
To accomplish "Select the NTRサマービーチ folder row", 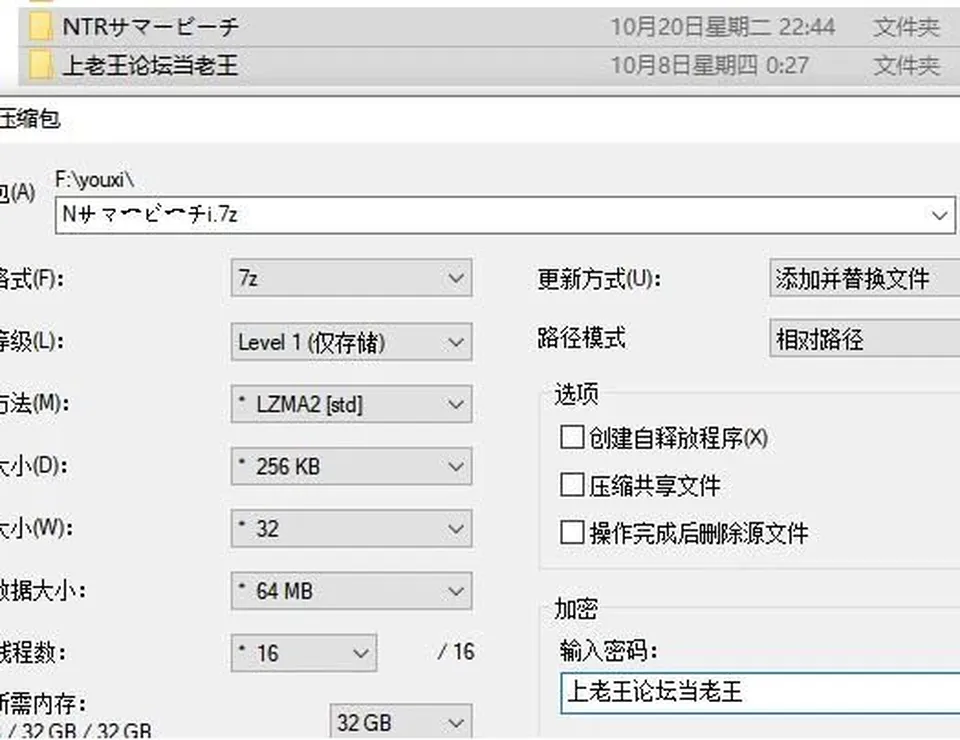I will (x=489, y=27).
